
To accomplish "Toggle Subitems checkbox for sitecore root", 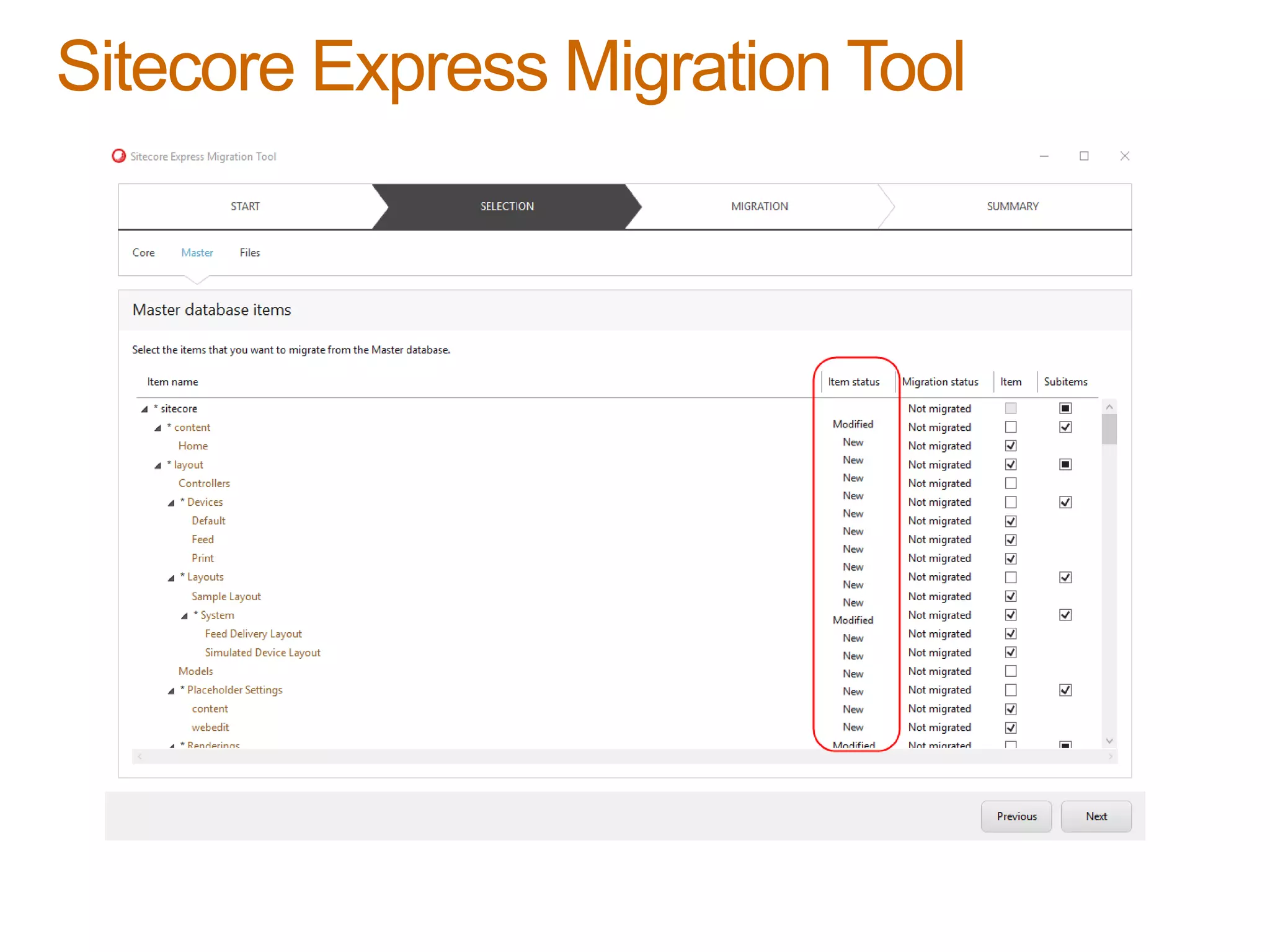I will point(1065,408).
